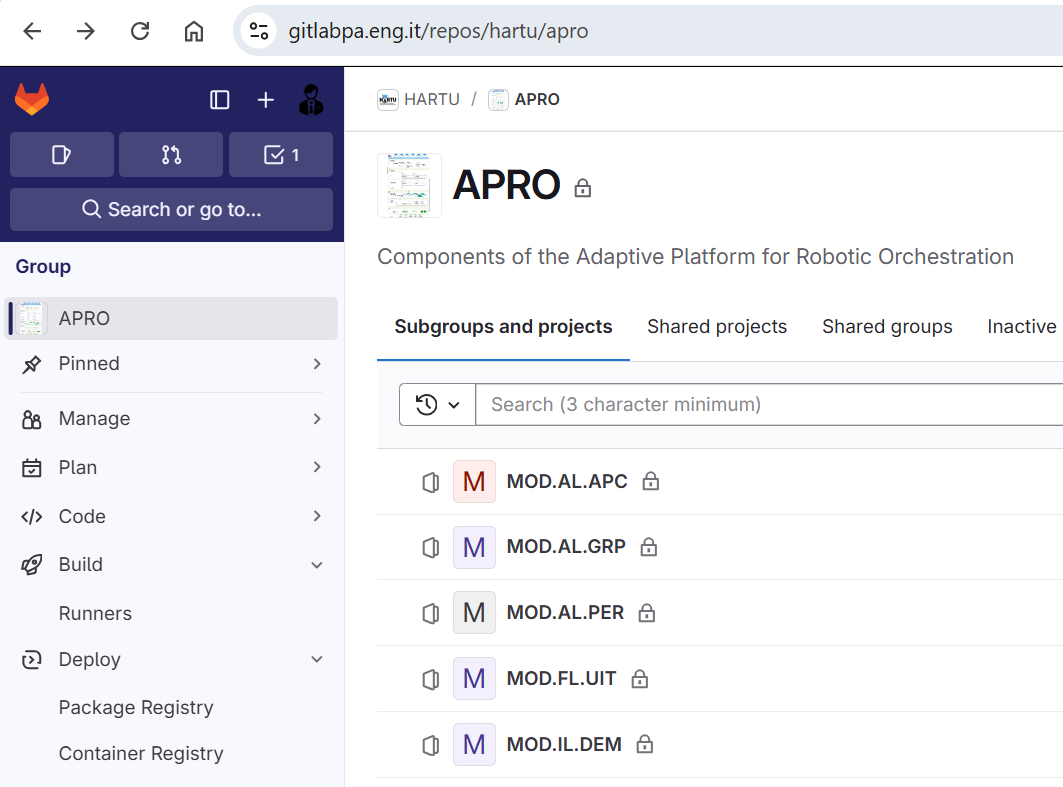
Task: Click the lock icon beside MOD.IL.DEM
Action: click(x=645, y=744)
